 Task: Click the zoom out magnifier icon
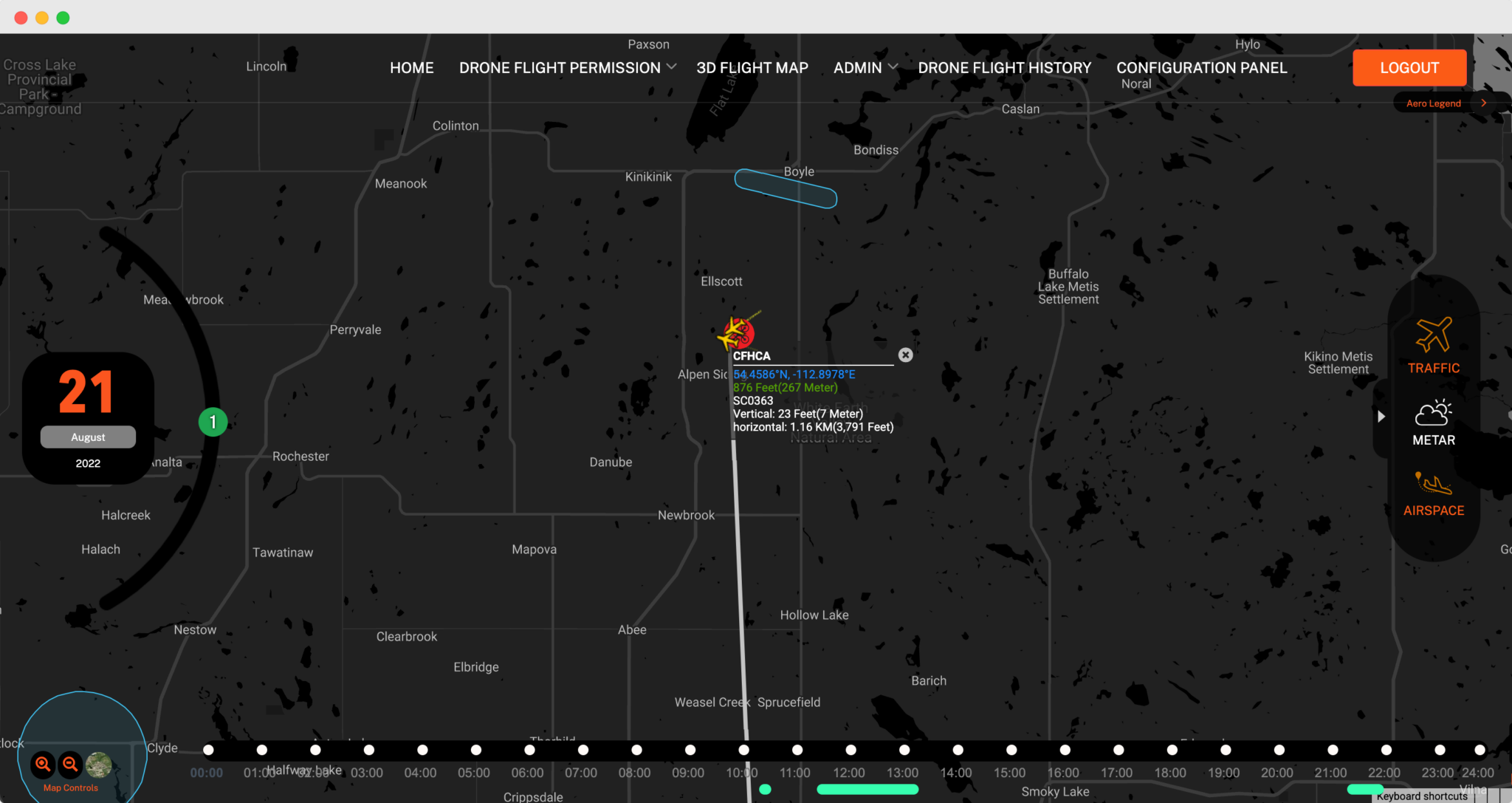click(x=70, y=764)
